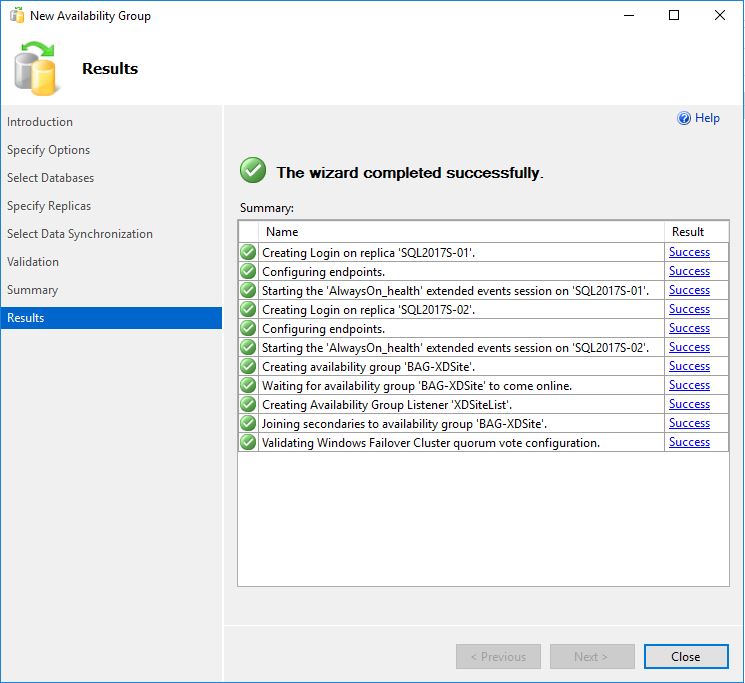
Task: Go to Select Data Synchronization page
Action: [x=80, y=234]
